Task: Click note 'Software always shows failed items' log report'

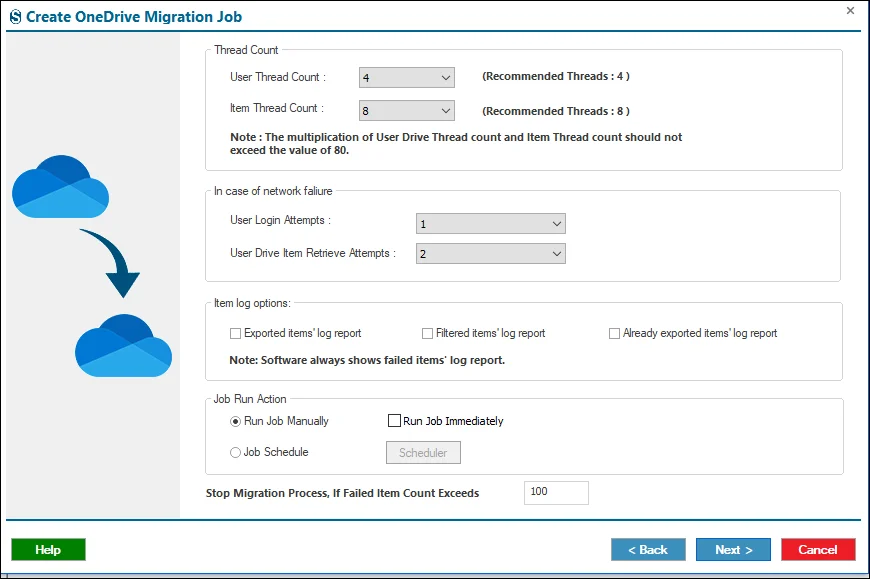Action: coord(367,360)
